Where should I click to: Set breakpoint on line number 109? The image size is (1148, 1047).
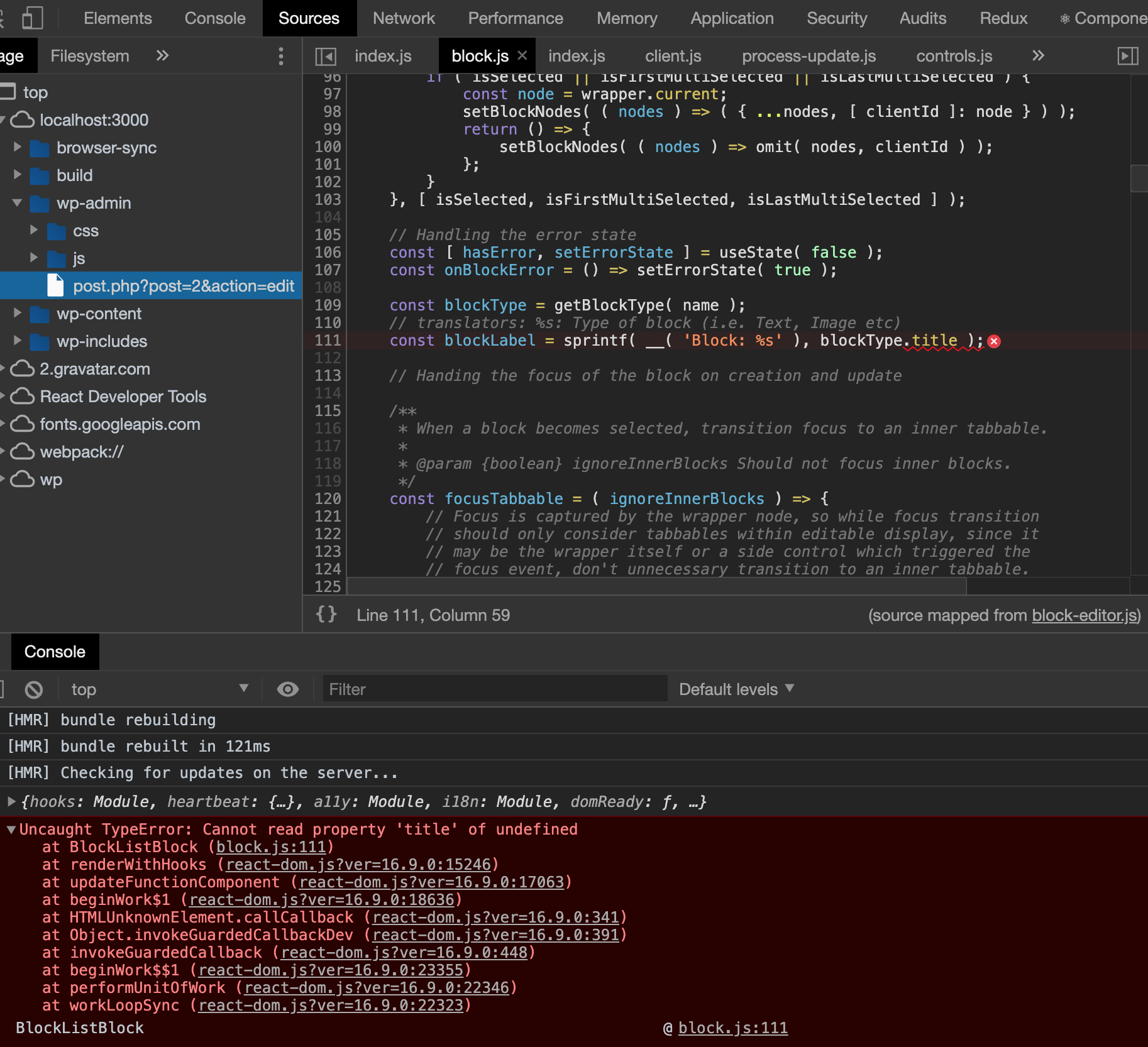point(328,305)
